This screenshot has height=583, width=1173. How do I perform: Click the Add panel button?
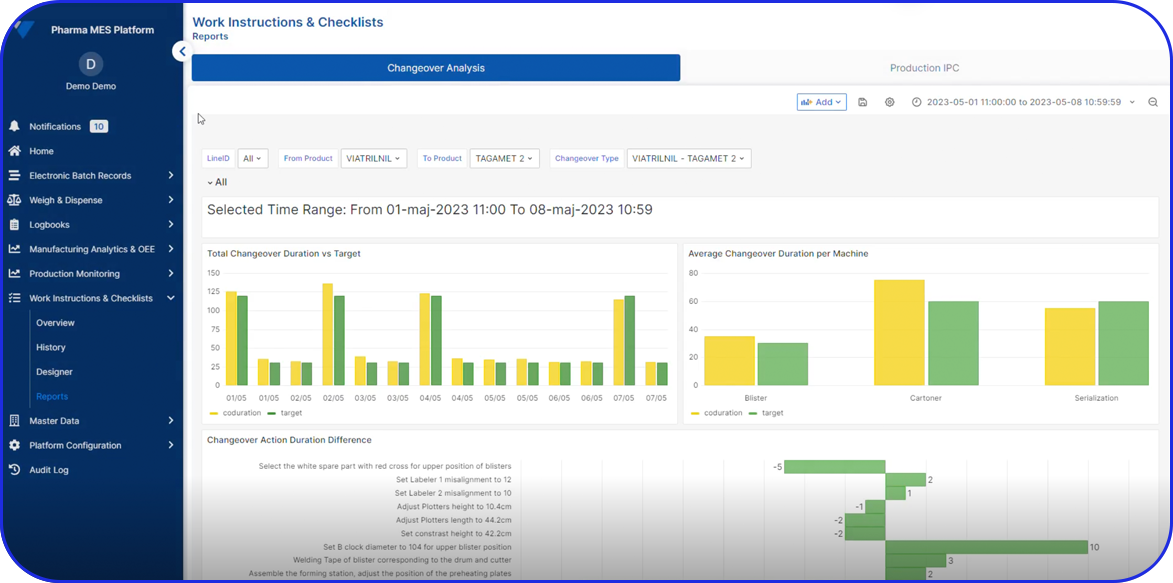821,102
